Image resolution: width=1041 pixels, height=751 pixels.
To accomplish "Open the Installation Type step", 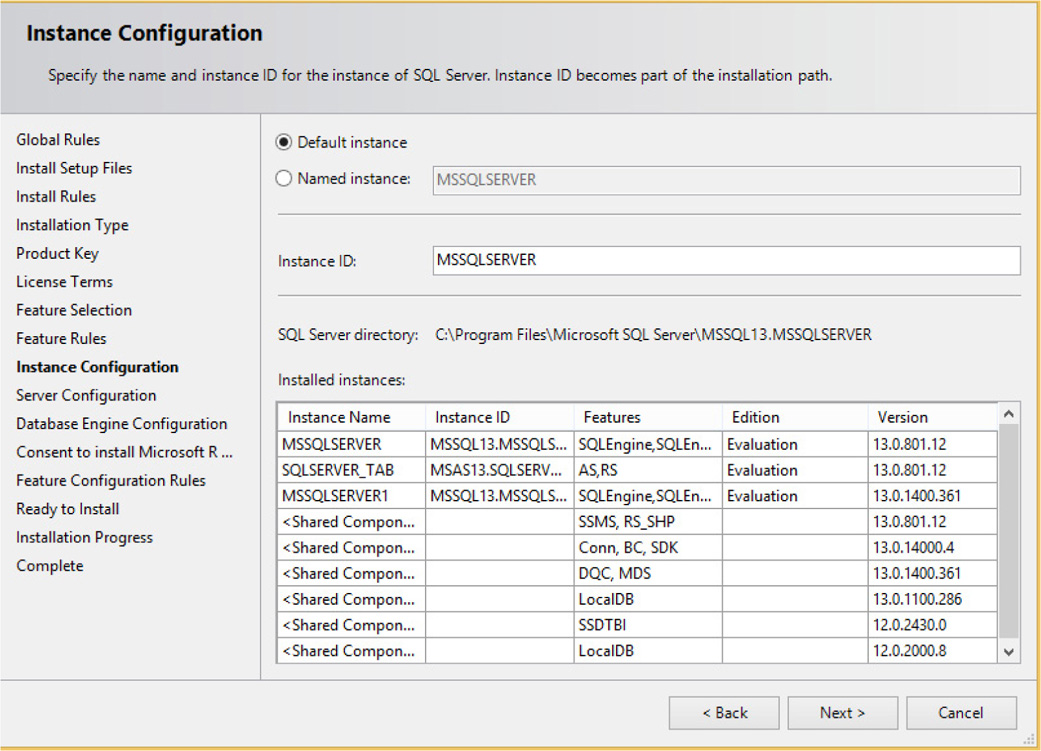I will (x=72, y=225).
